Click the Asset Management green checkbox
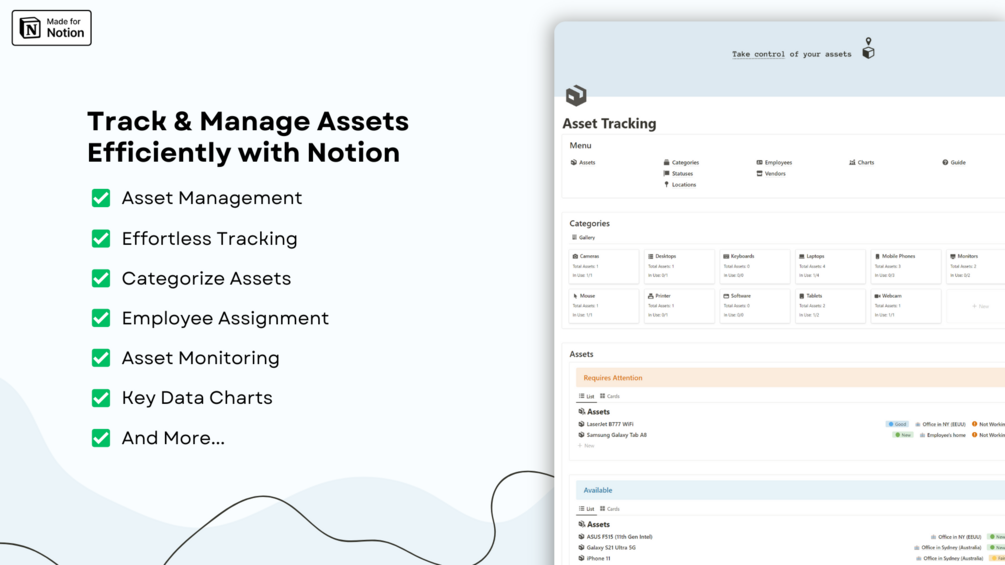Viewport: 1005px width, 565px height. (101, 198)
